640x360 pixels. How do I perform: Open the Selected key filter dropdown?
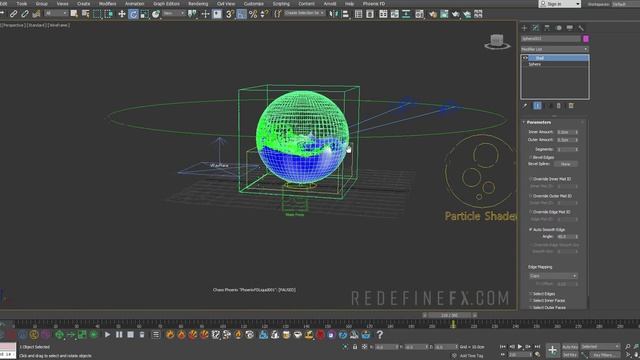click(600, 347)
